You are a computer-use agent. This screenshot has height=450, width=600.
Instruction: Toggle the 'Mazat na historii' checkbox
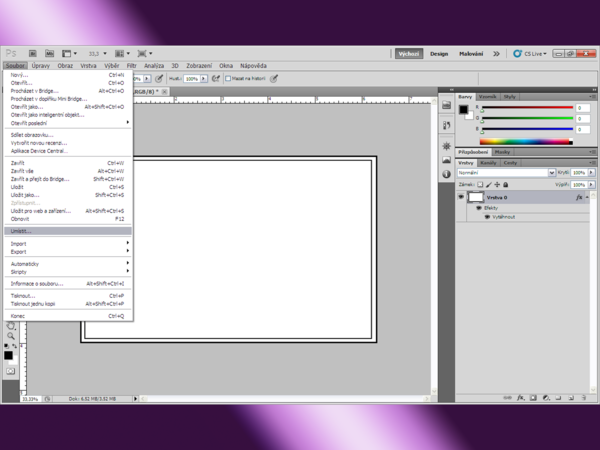coord(228,78)
